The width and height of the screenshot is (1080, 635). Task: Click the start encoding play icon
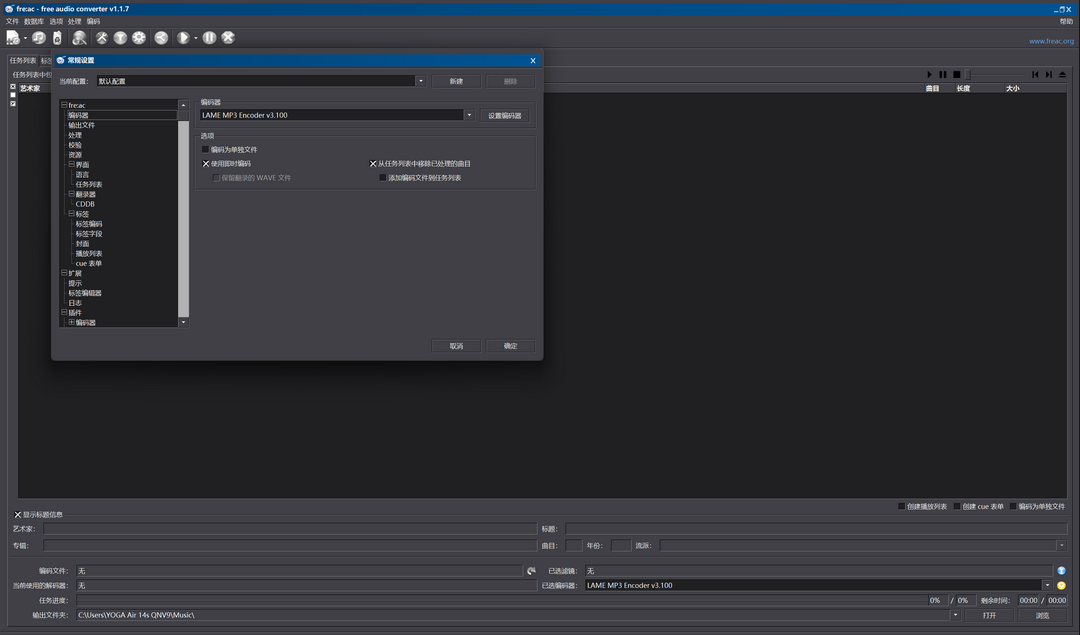pos(183,37)
